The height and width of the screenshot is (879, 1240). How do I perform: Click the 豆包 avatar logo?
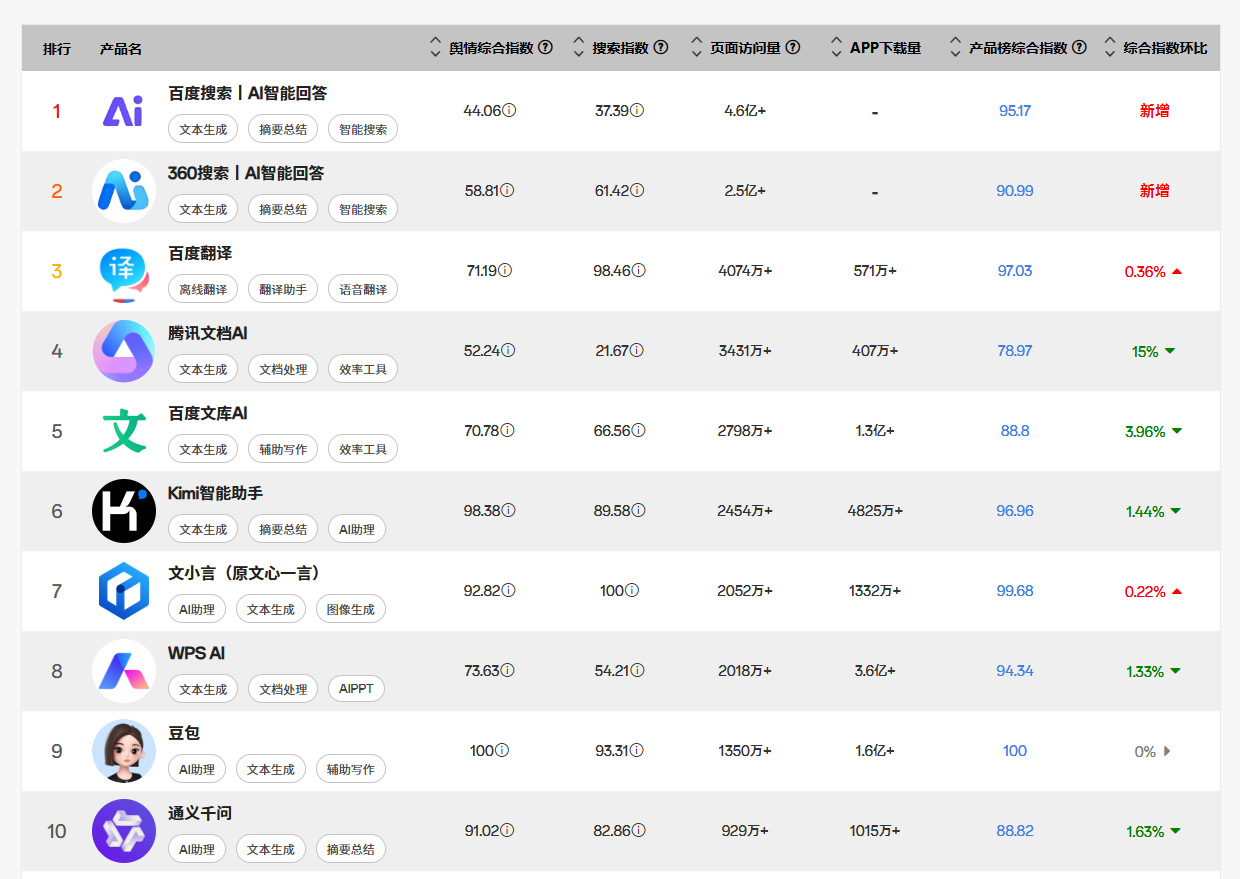124,751
